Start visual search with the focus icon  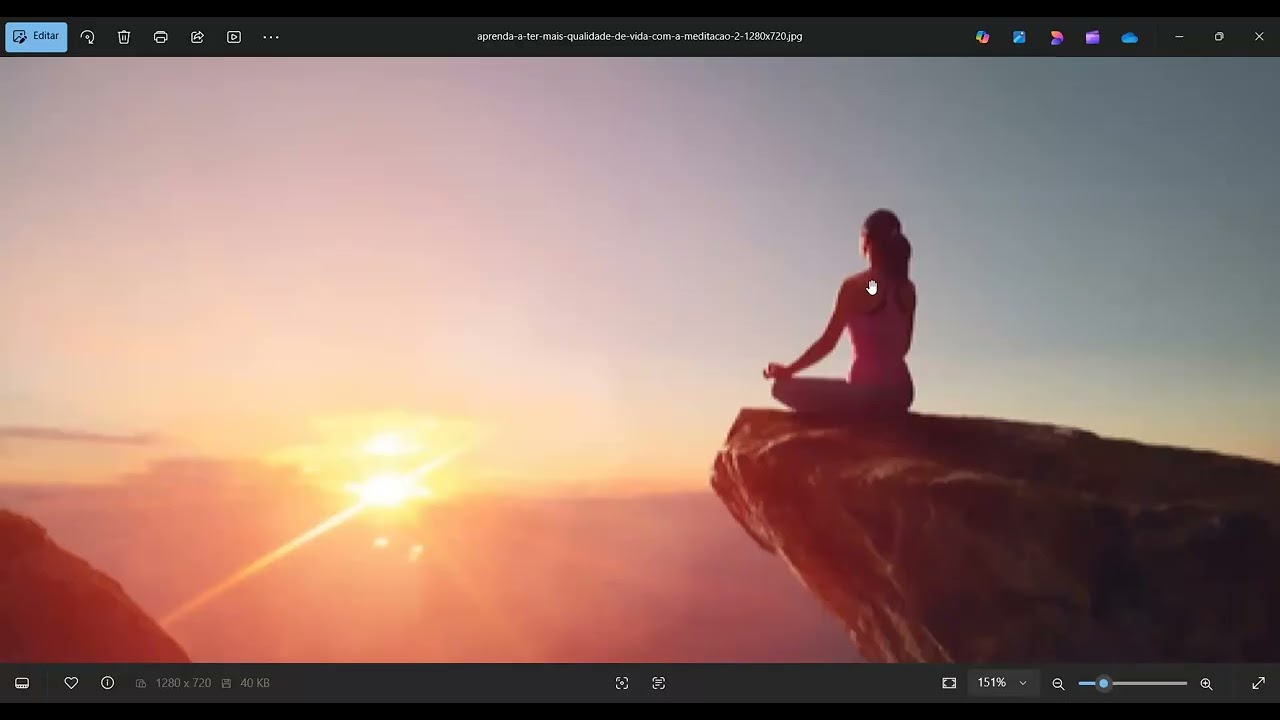click(x=622, y=683)
